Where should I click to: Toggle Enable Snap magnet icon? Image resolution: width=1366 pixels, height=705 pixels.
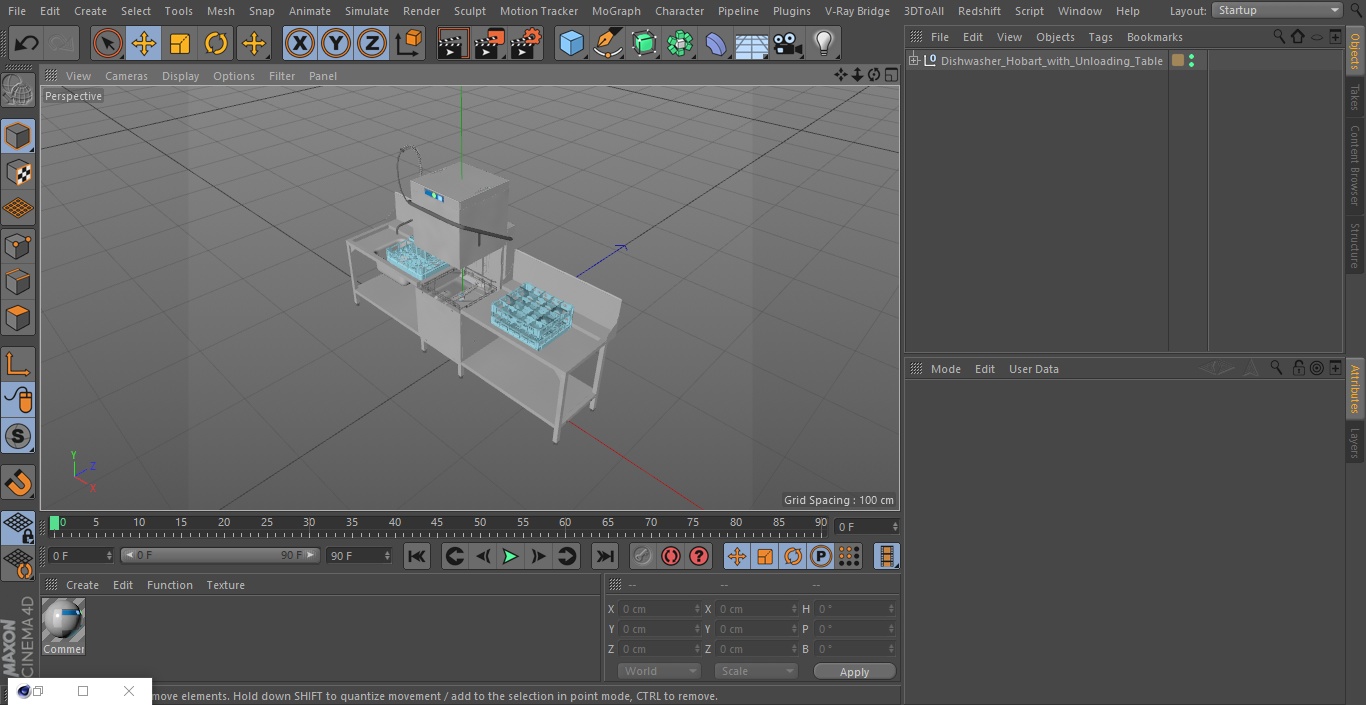coord(18,483)
